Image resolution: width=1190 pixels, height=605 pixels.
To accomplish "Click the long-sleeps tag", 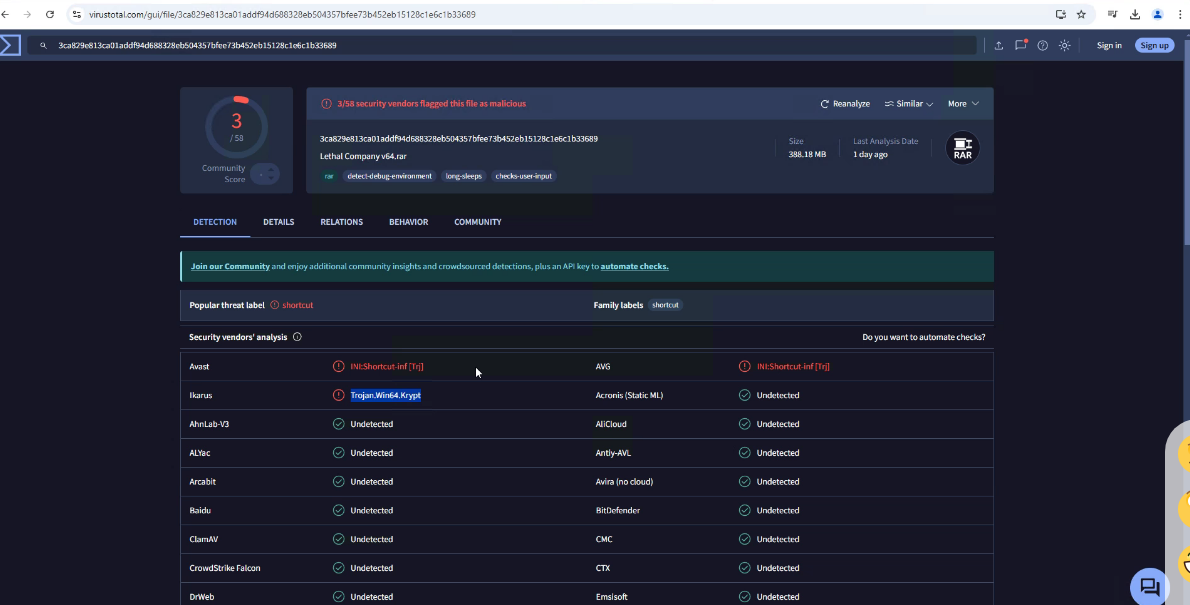I will pyautogui.click(x=464, y=176).
